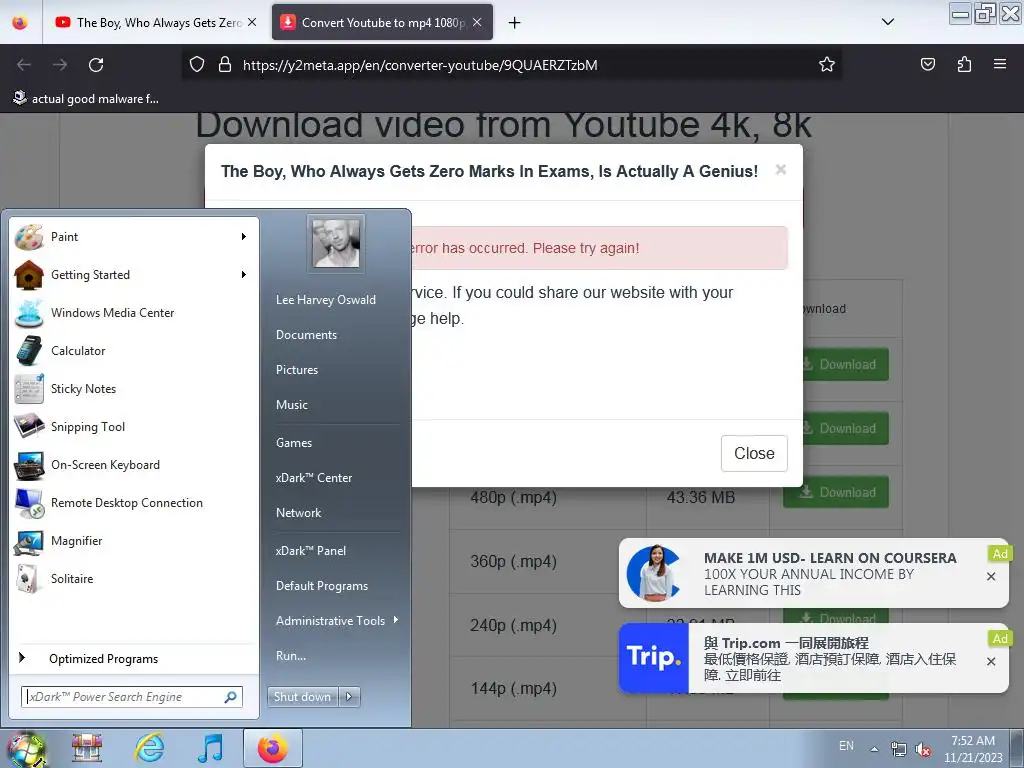Click the site security padlock icon
The image size is (1024, 768).
[225, 64]
